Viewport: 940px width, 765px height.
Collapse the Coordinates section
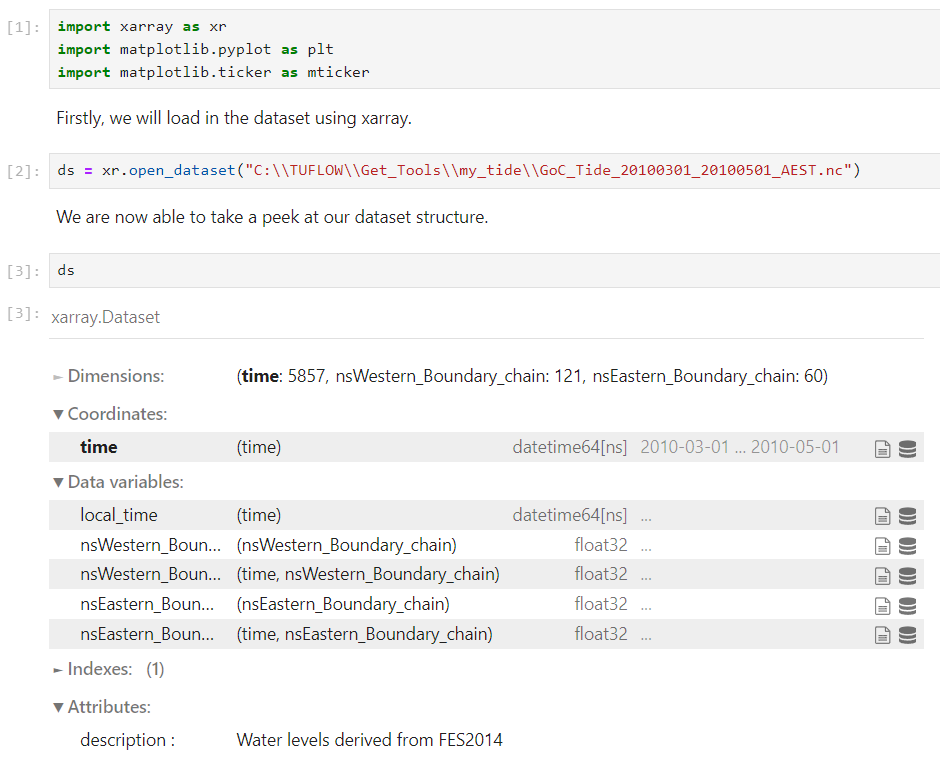coord(58,413)
